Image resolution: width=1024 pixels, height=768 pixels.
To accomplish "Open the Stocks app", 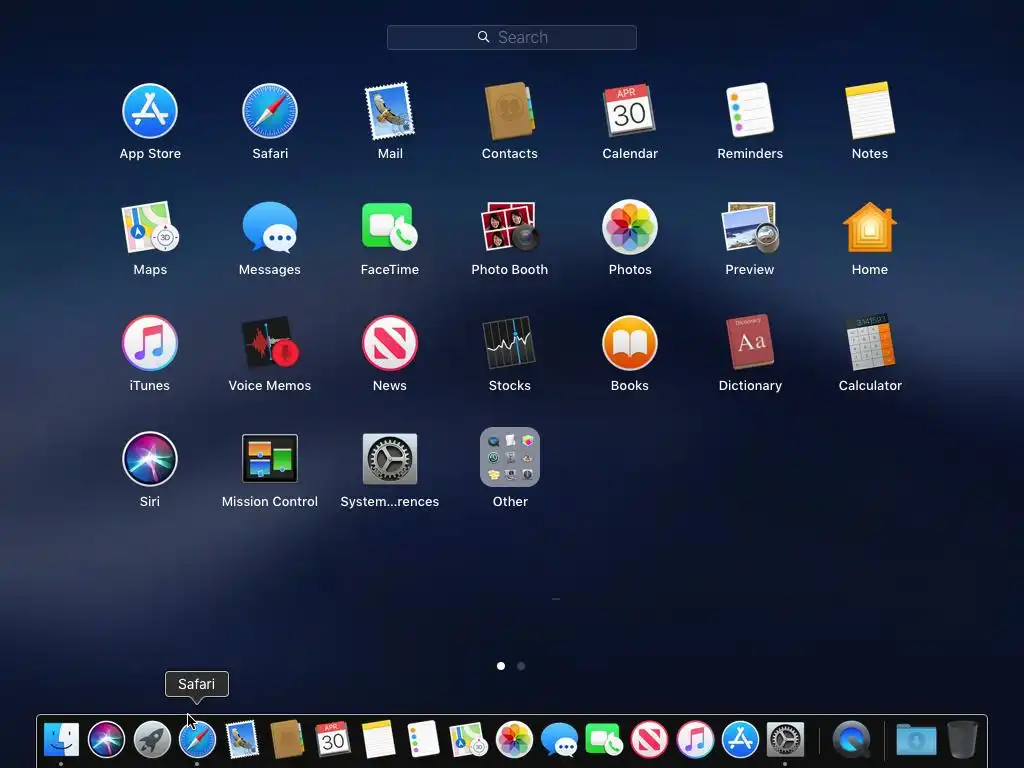I will [509, 343].
